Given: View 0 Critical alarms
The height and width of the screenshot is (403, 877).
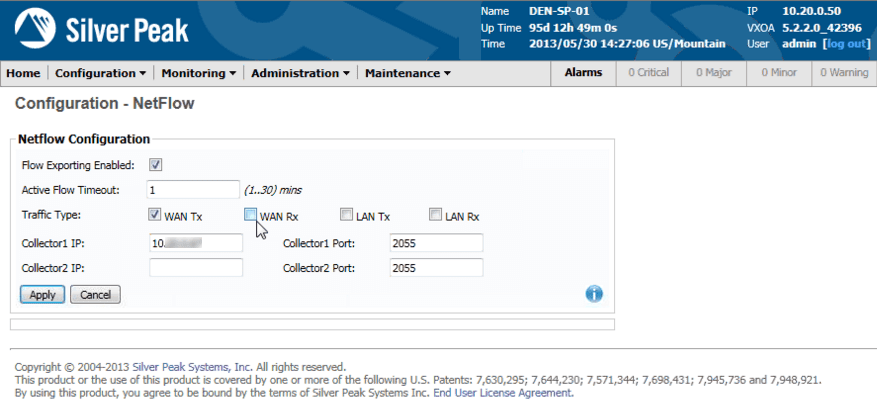Looking at the screenshot, I should 648,73.
